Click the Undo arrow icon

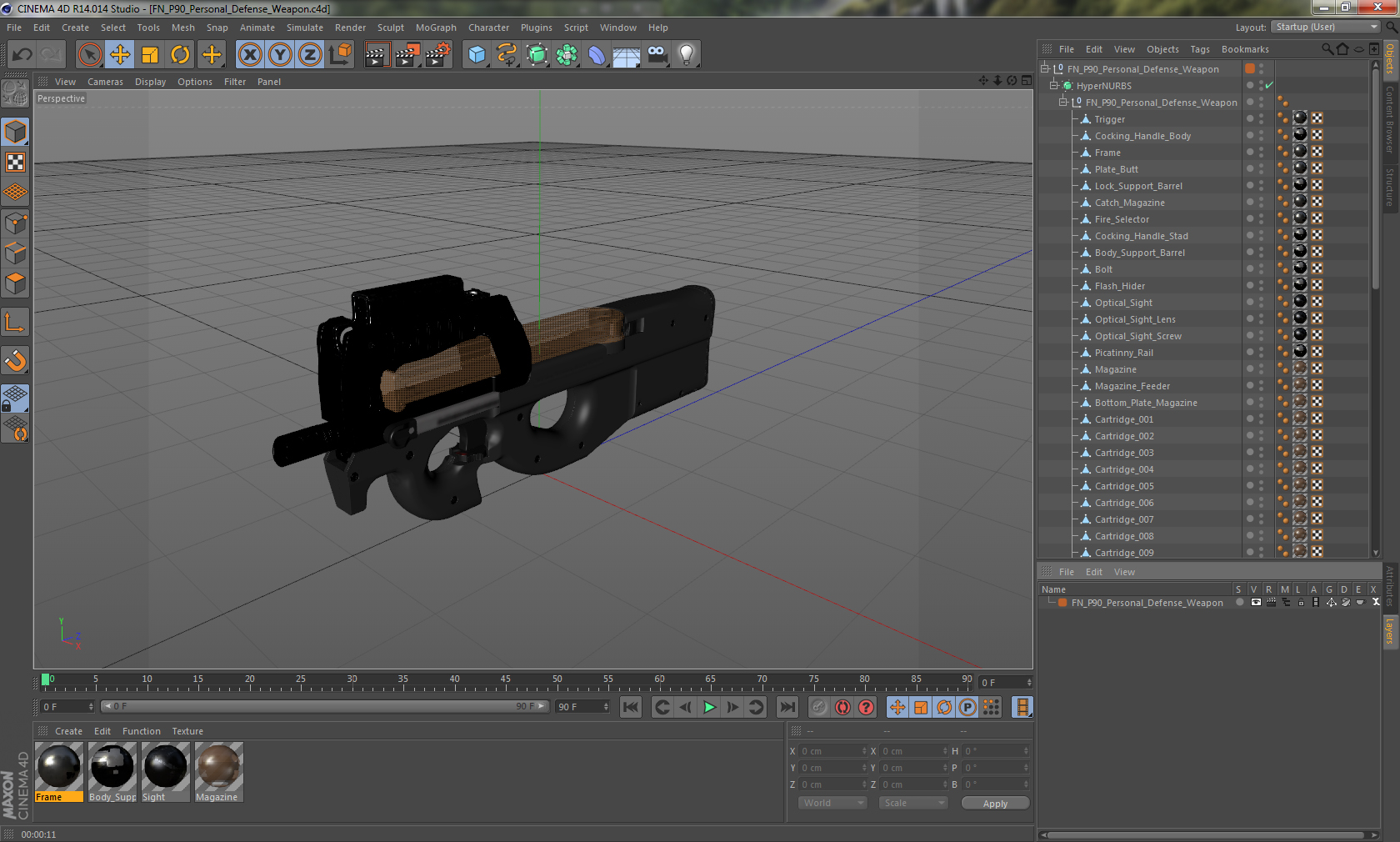(22, 55)
